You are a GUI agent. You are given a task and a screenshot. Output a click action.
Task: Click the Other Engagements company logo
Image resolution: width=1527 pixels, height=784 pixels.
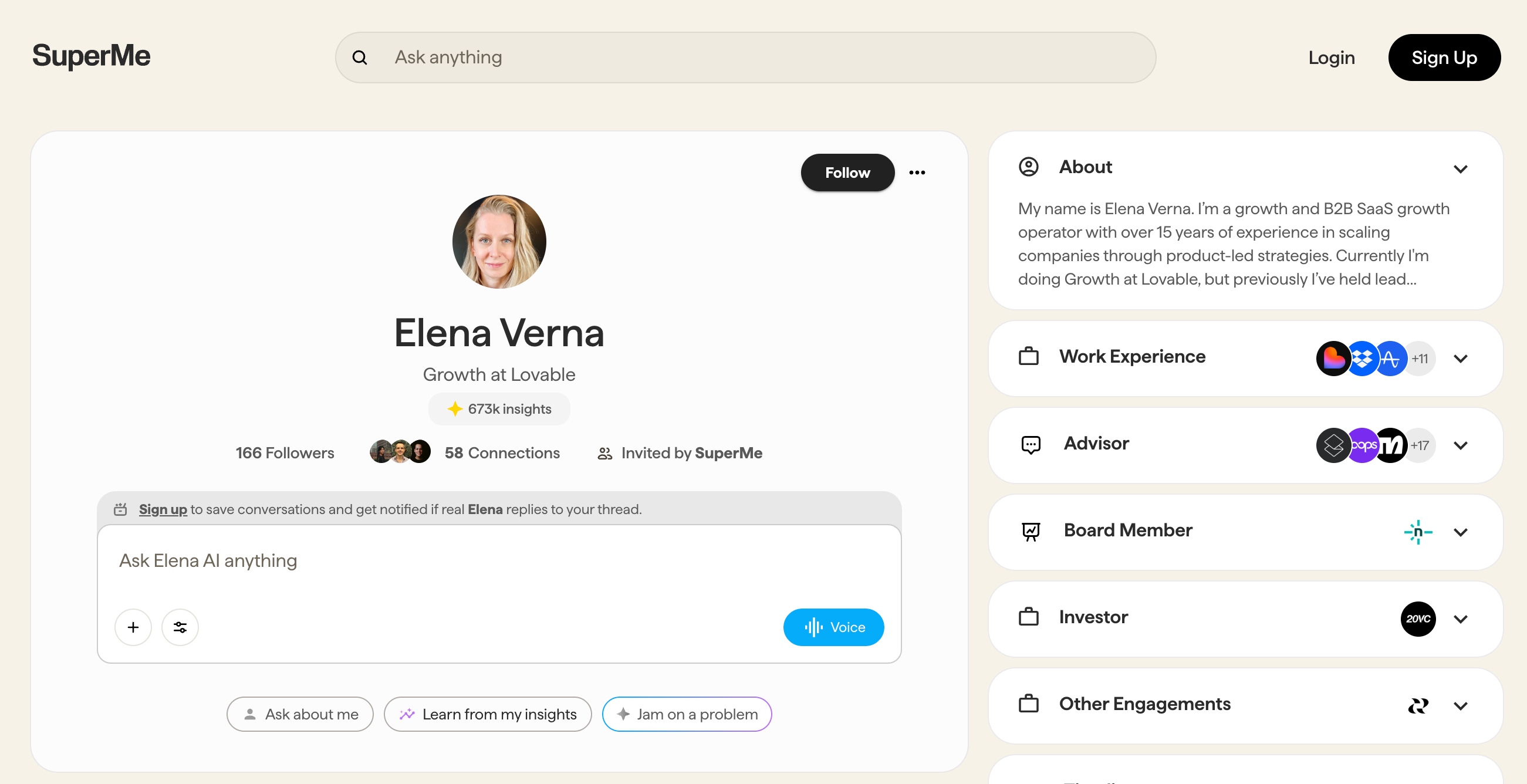point(1417,705)
